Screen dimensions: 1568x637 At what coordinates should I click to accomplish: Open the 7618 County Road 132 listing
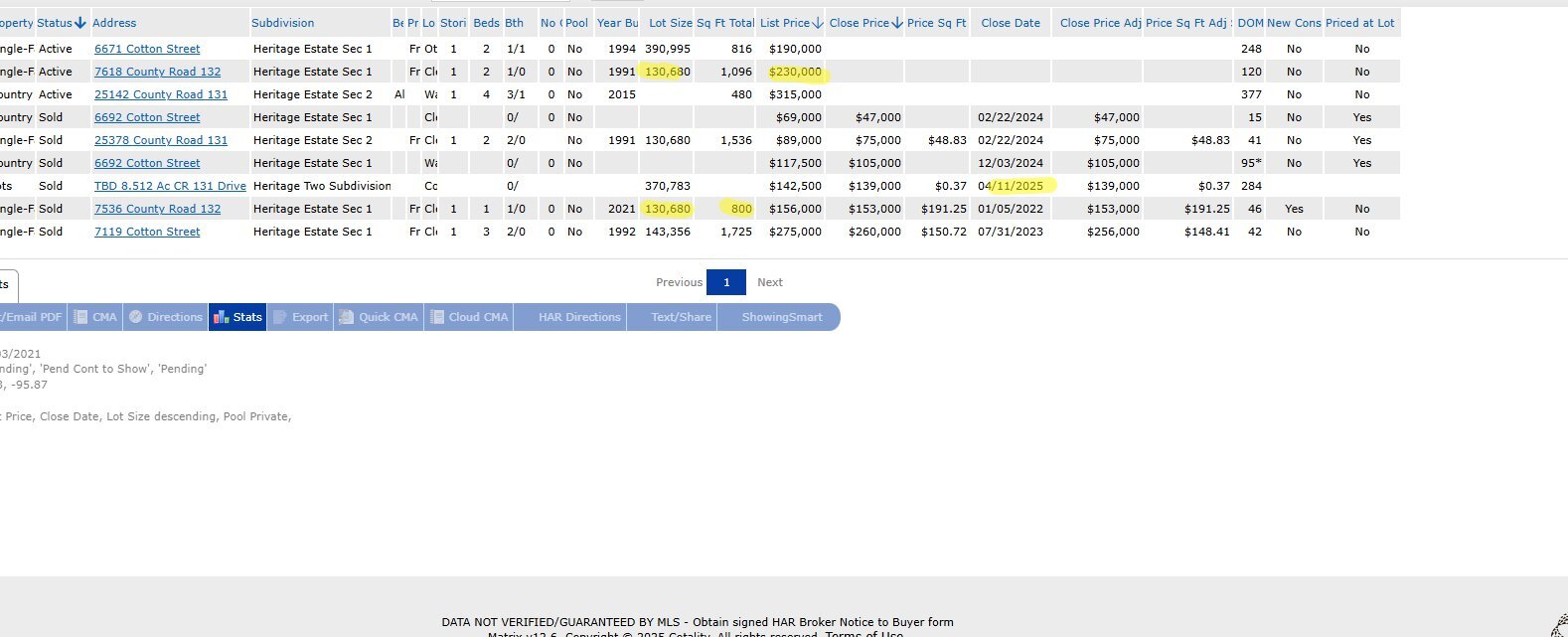point(157,72)
